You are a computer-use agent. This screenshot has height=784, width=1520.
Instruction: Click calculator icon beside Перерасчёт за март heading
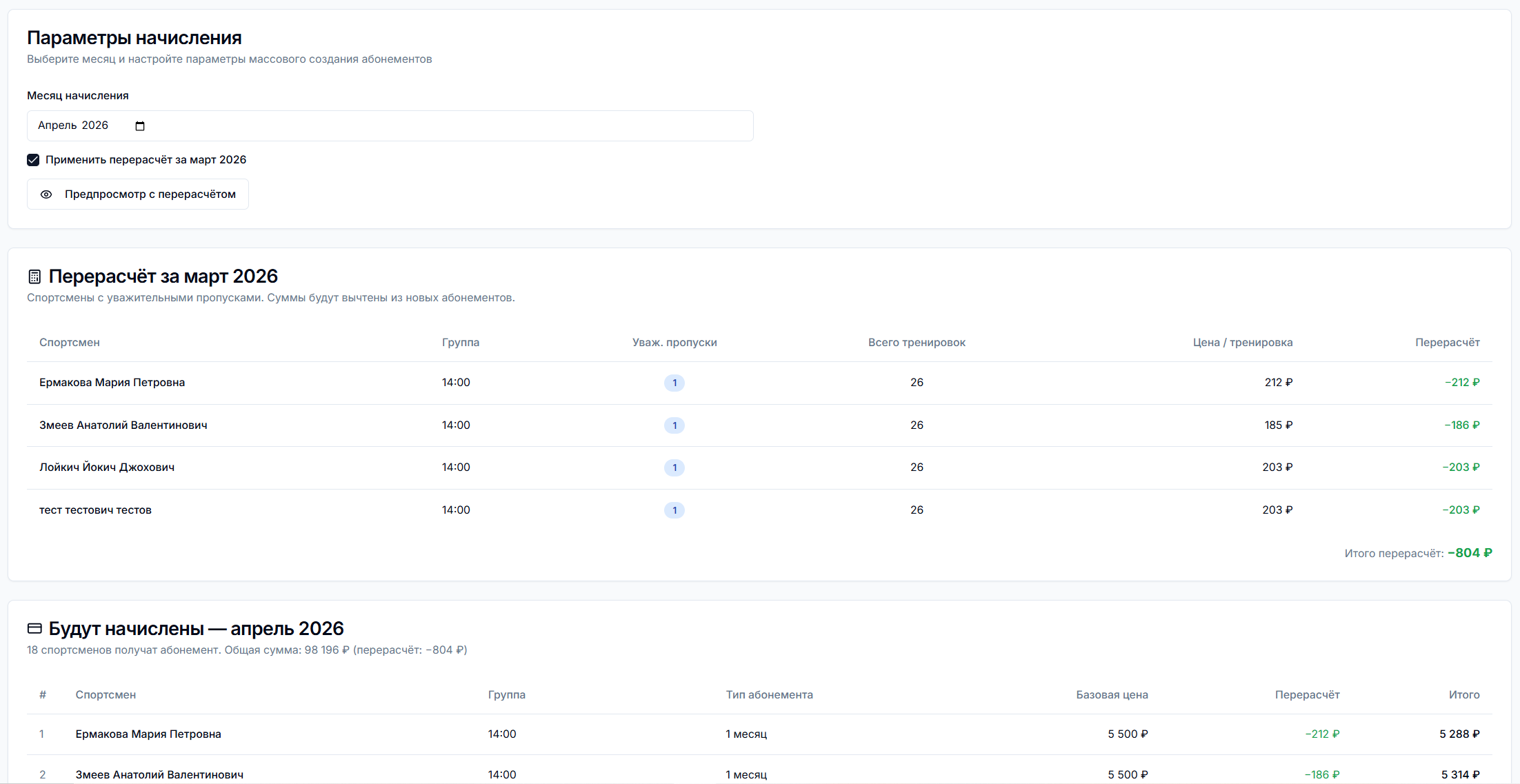(x=34, y=277)
